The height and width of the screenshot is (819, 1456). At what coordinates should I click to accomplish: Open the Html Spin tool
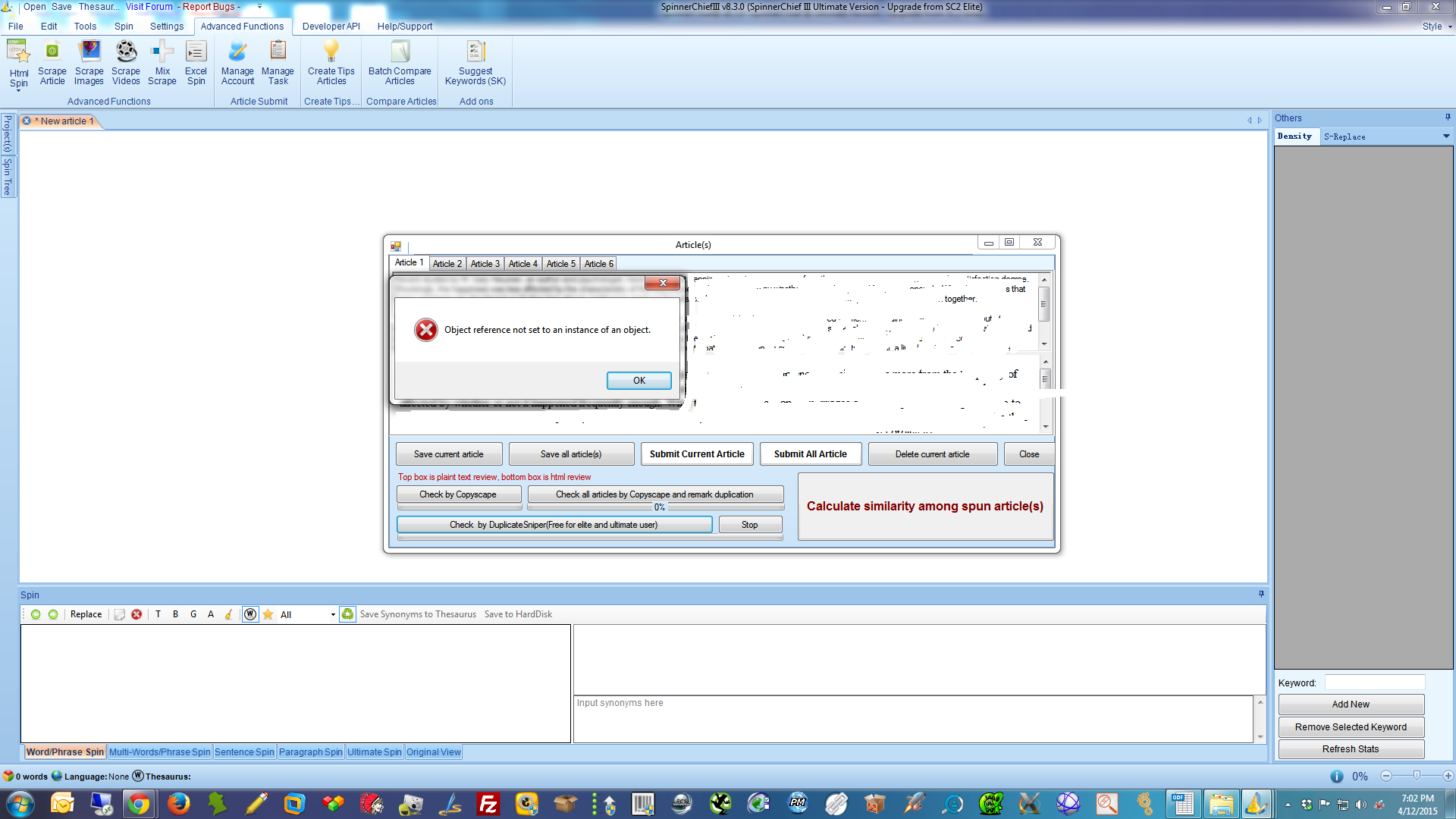click(18, 64)
